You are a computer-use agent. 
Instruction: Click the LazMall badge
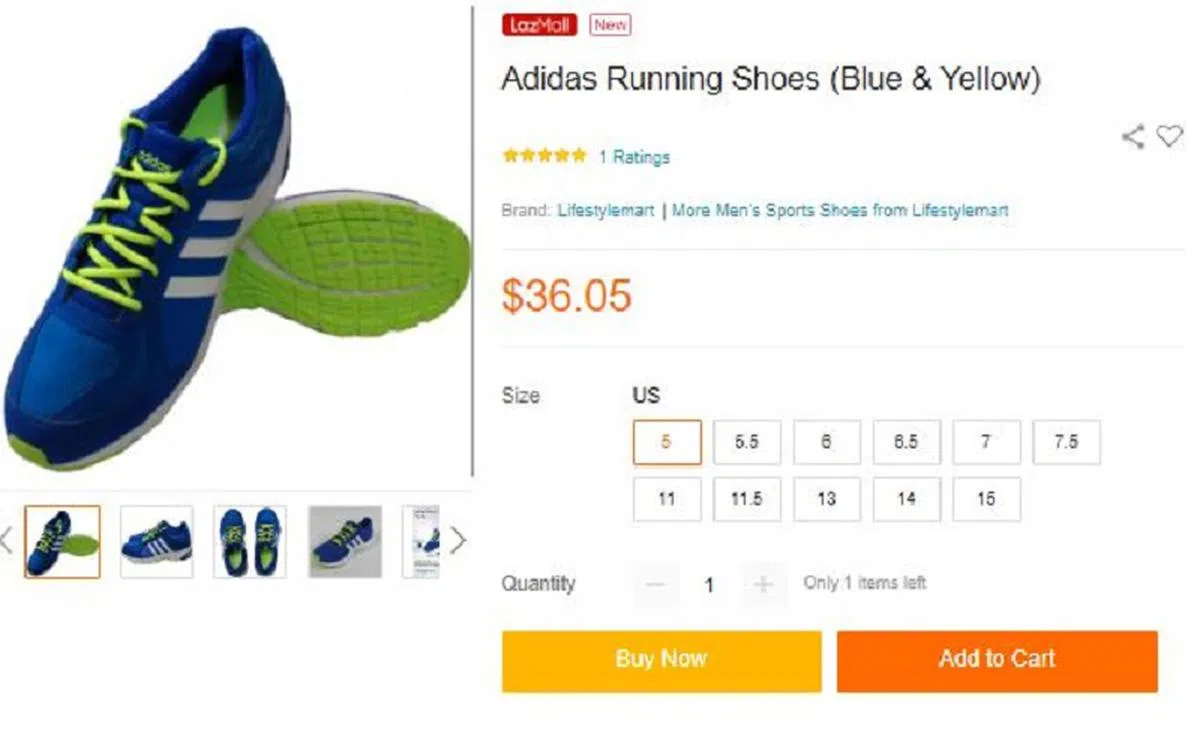point(539,25)
